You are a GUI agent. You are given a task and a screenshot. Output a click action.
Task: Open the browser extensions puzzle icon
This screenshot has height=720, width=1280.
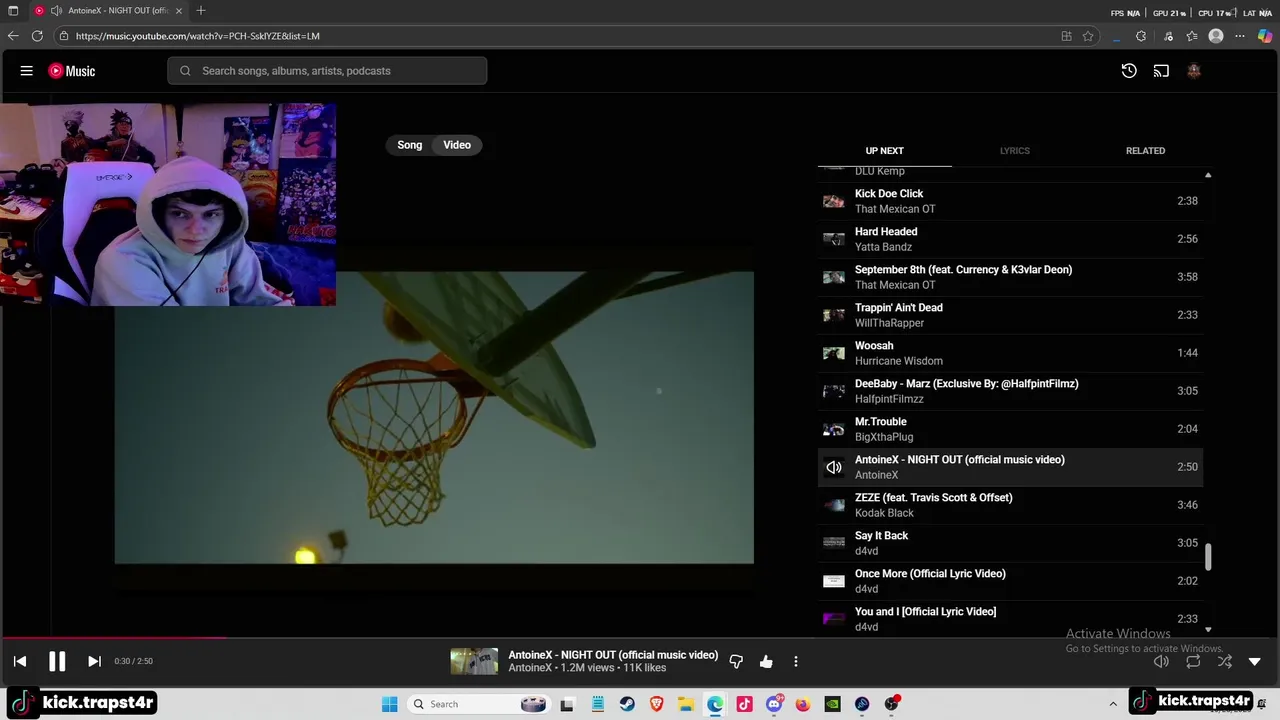[x=1141, y=36]
